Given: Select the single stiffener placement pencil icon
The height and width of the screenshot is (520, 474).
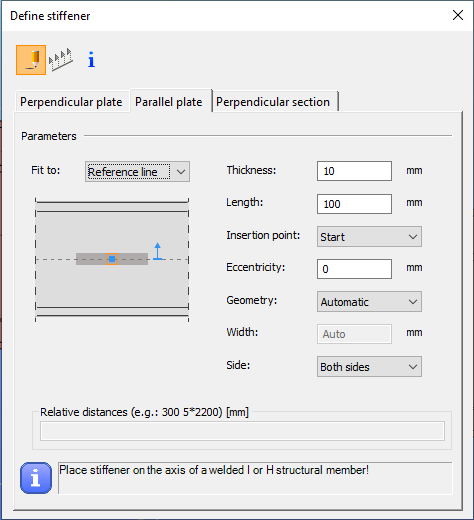Looking at the screenshot, I should [x=31, y=60].
